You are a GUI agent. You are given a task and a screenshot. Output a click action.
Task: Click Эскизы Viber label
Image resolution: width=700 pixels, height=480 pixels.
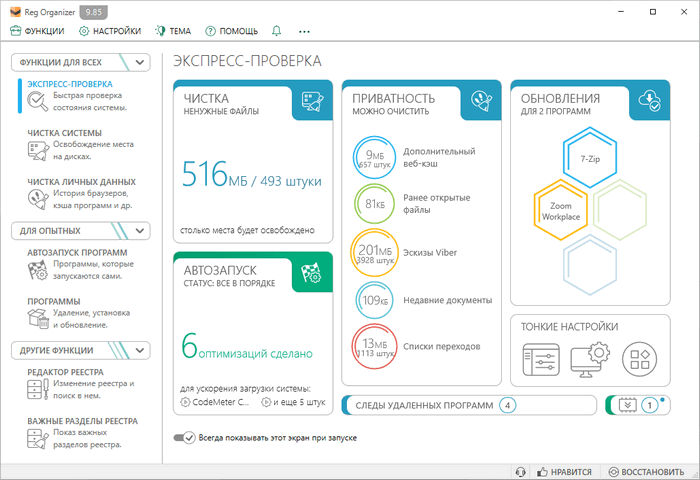point(430,253)
